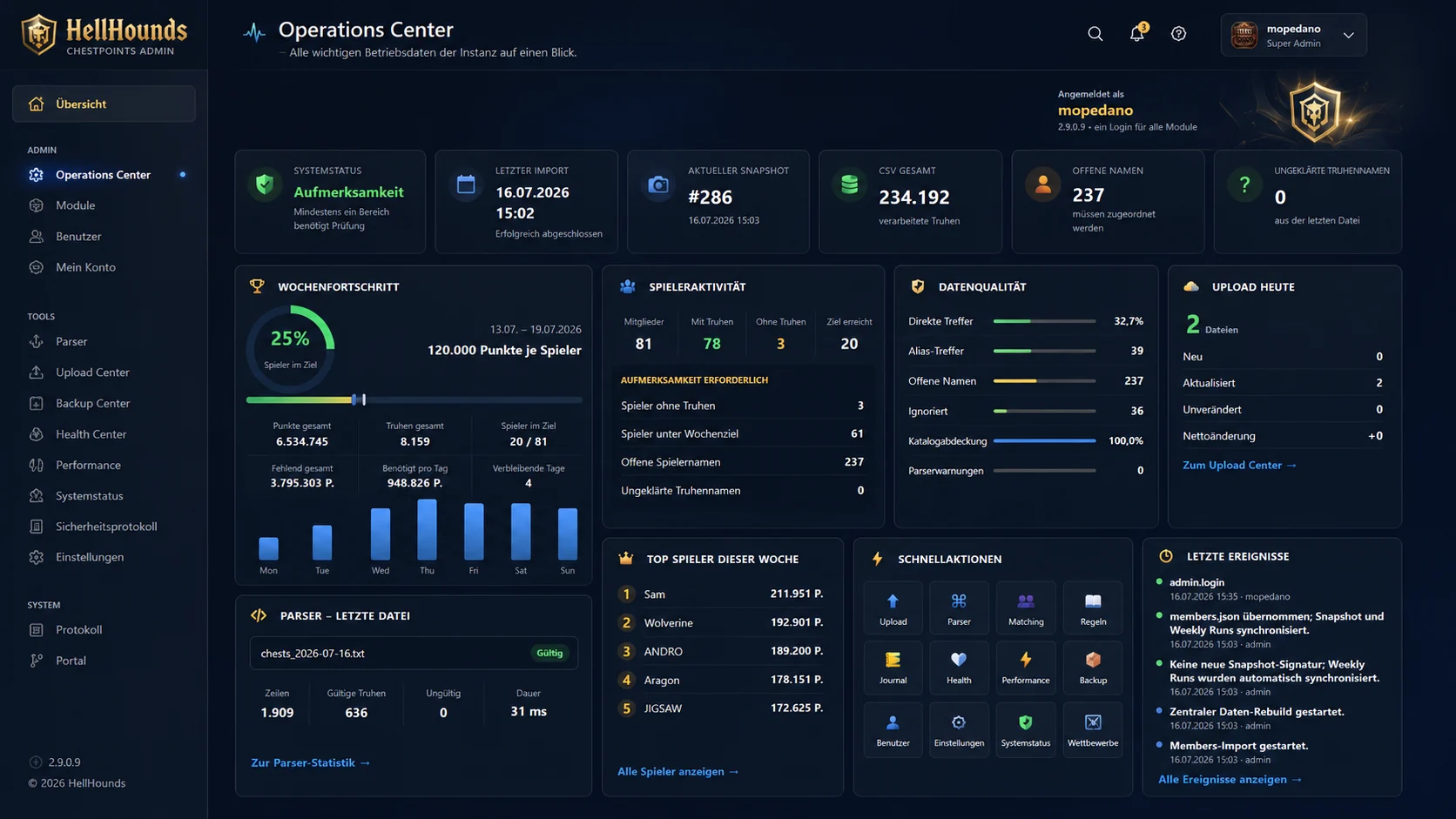This screenshot has height=819, width=1456.
Task: Click the chests_2026-07-16.txt file field
Action: pyautogui.click(x=414, y=653)
